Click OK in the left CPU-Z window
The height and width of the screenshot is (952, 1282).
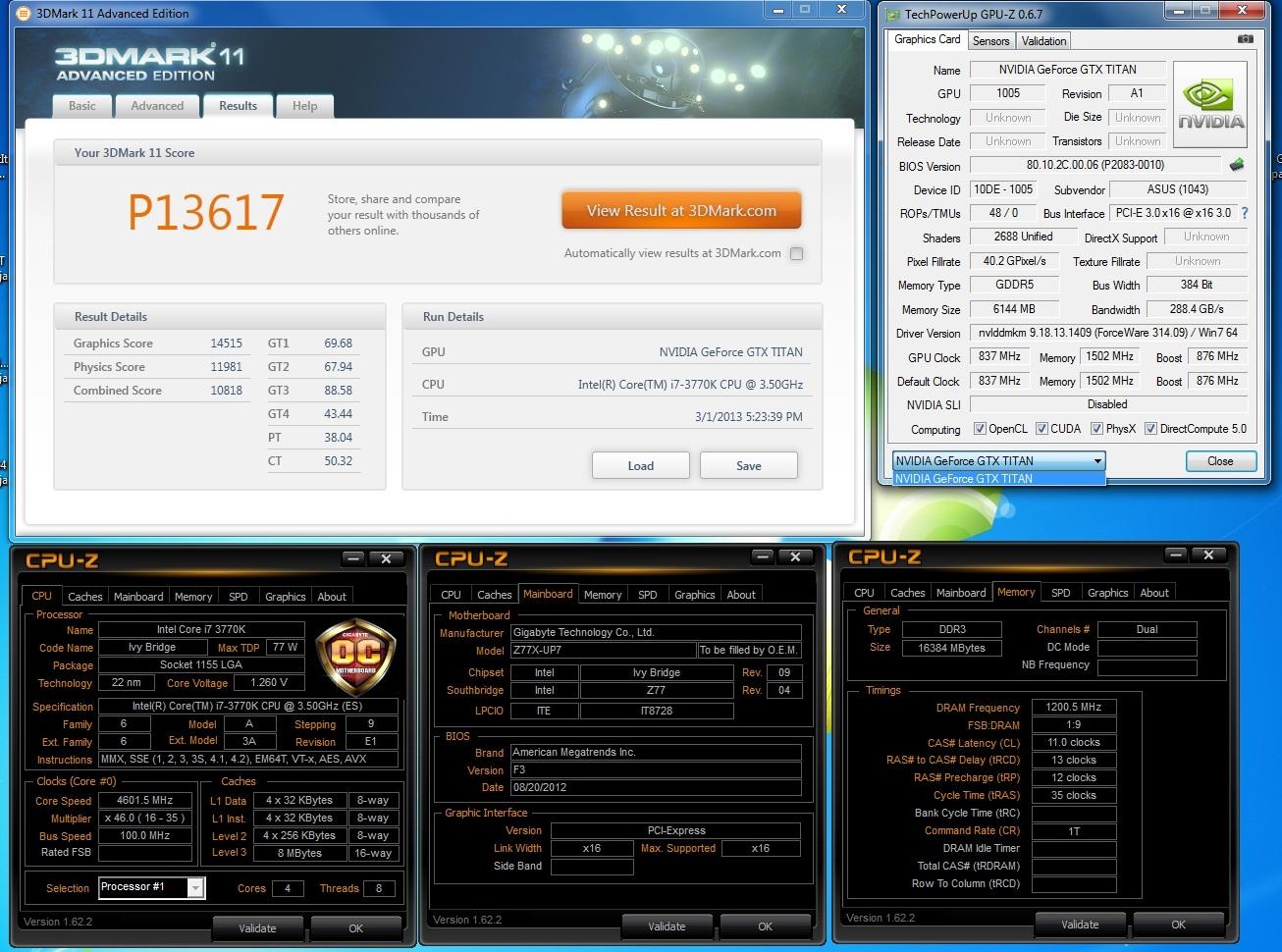point(355,928)
